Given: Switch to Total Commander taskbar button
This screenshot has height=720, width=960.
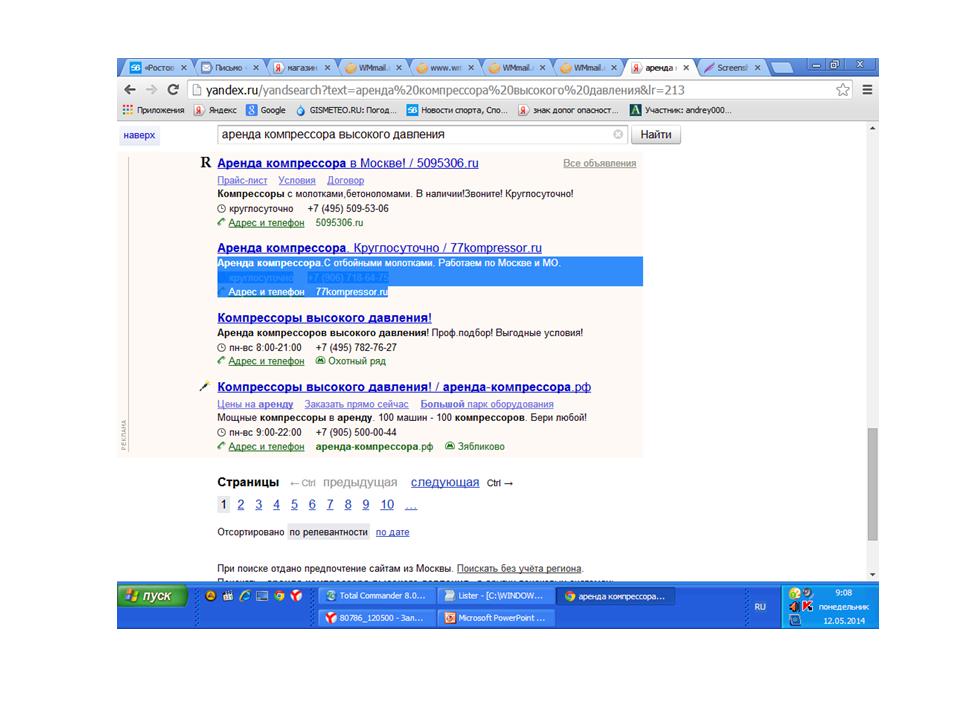Looking at the screenshot, I should (376, 596).
